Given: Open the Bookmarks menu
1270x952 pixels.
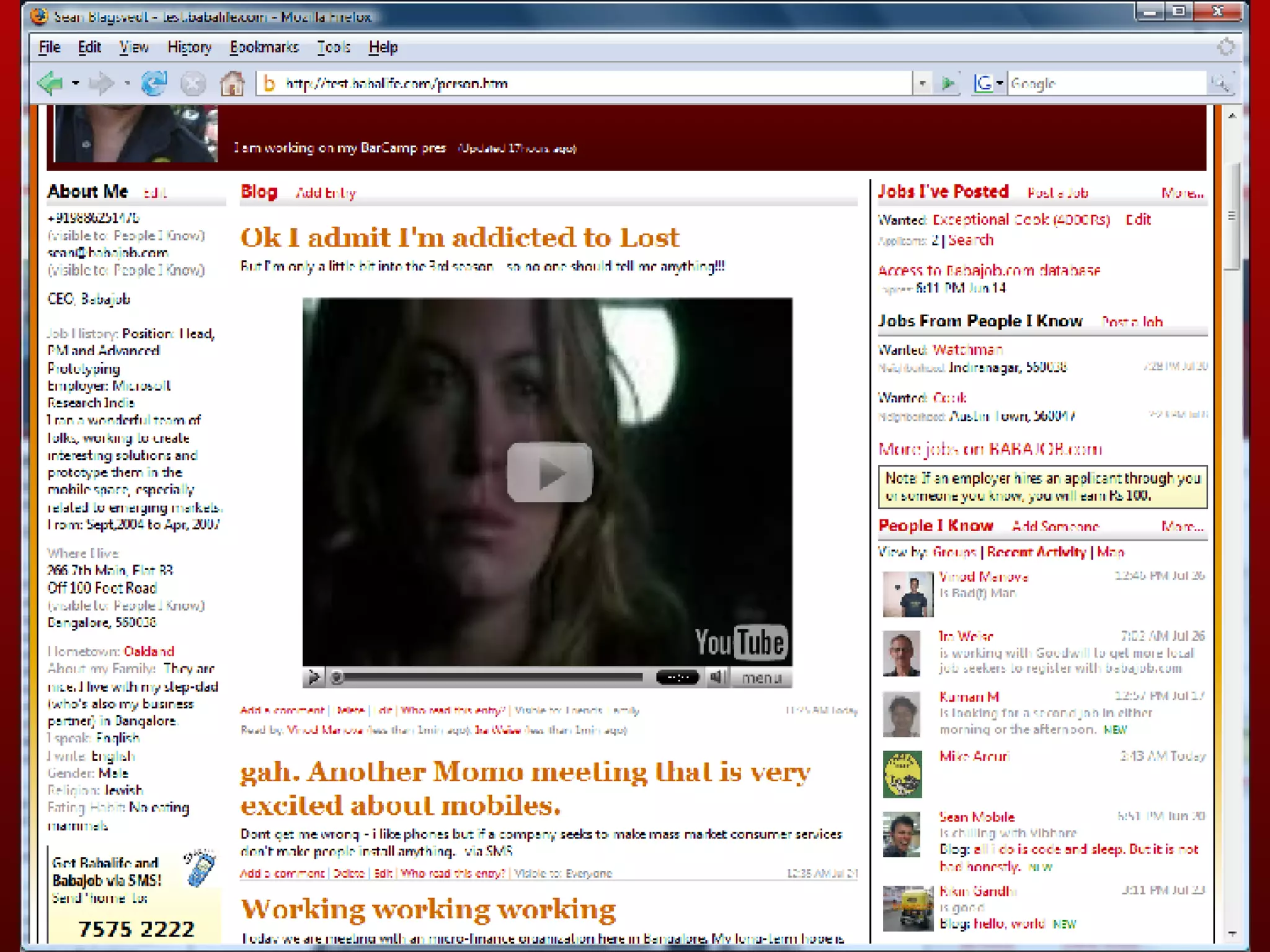Looking at the screenshot, I should coord(264,47).
